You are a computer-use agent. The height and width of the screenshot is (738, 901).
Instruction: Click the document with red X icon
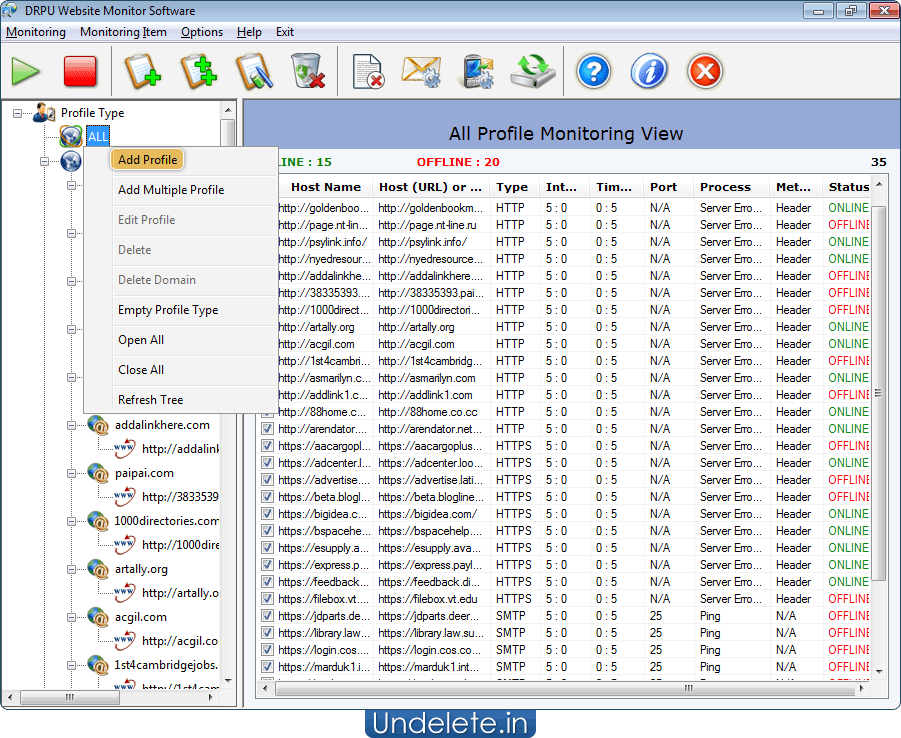tap(368, 72)
